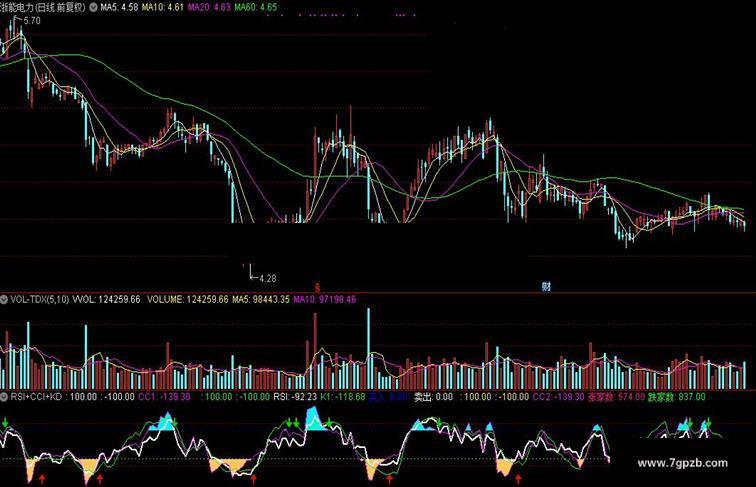Open the VOL-TDX indicator dropdown icon
Screen dimensions: 756x487
tap(4, 299)
